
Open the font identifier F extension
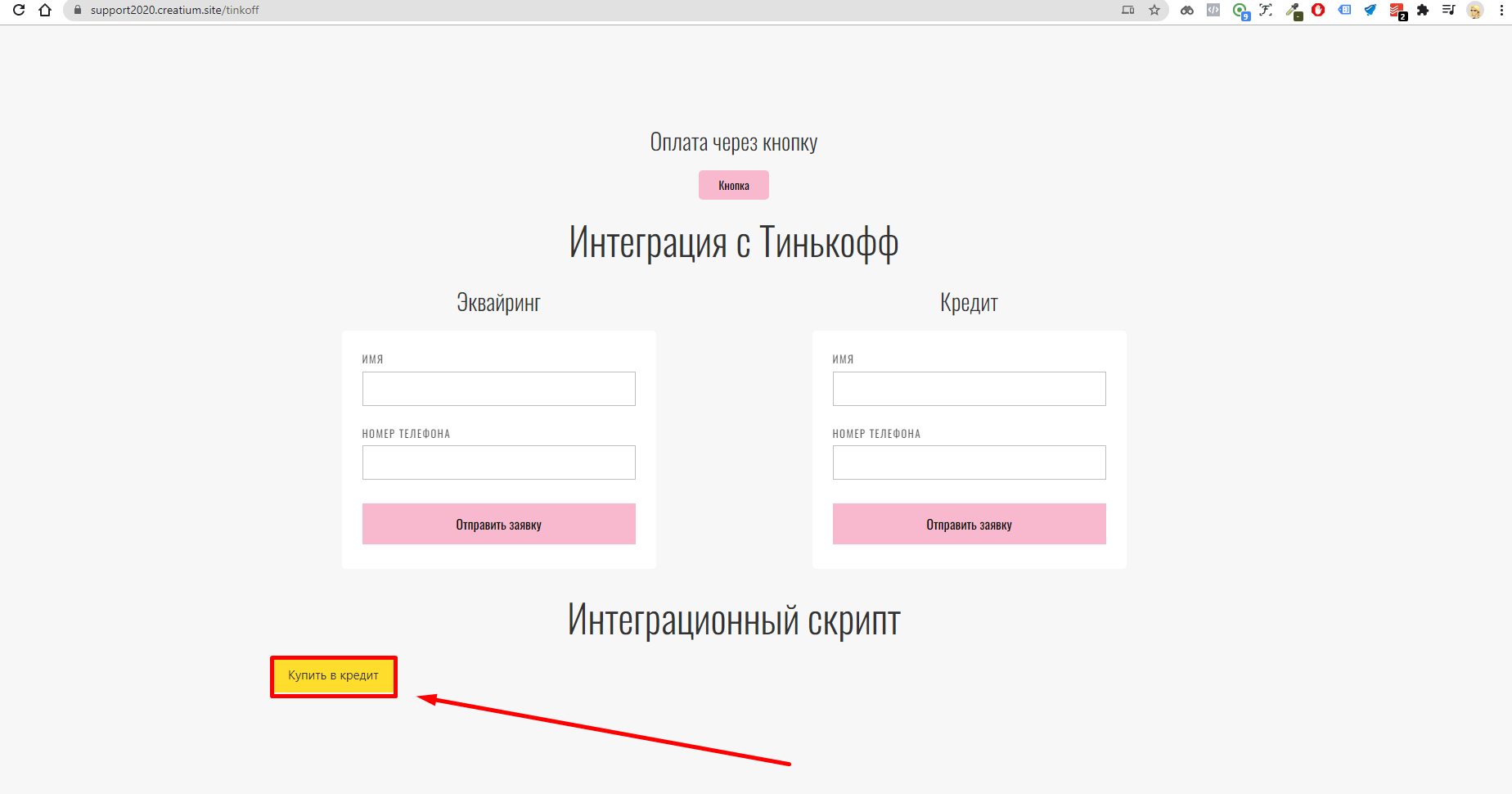(x=1266, y=10)
